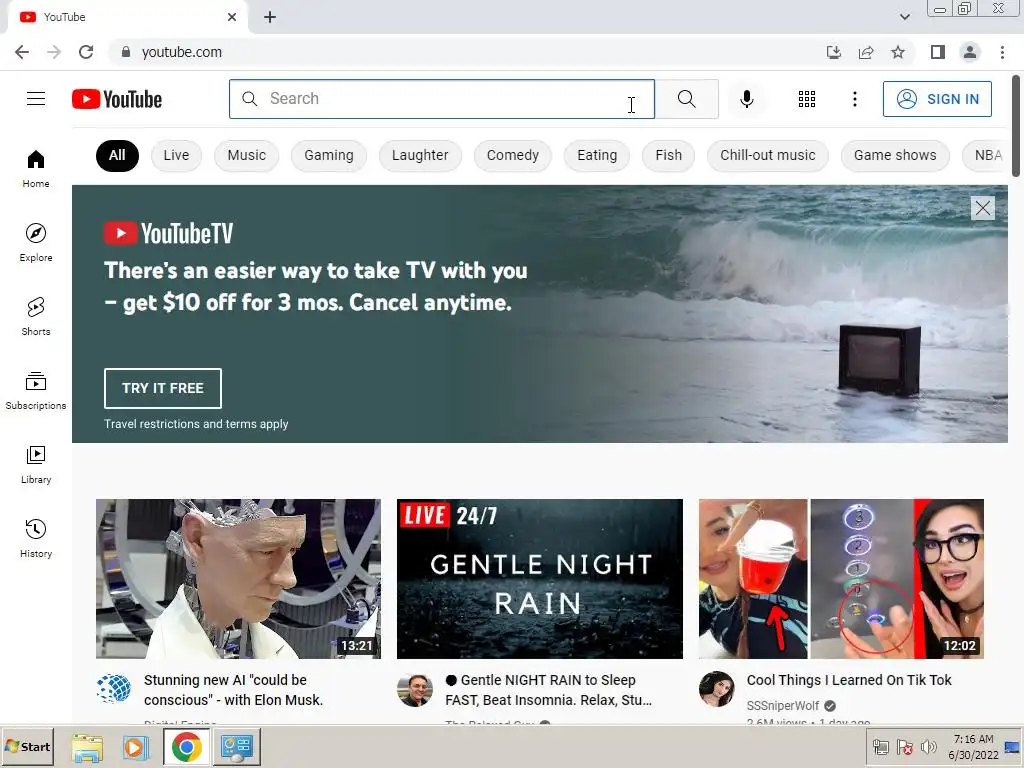Select the Live filter chip
1024x768 pixels.
(x=176, y=155)
